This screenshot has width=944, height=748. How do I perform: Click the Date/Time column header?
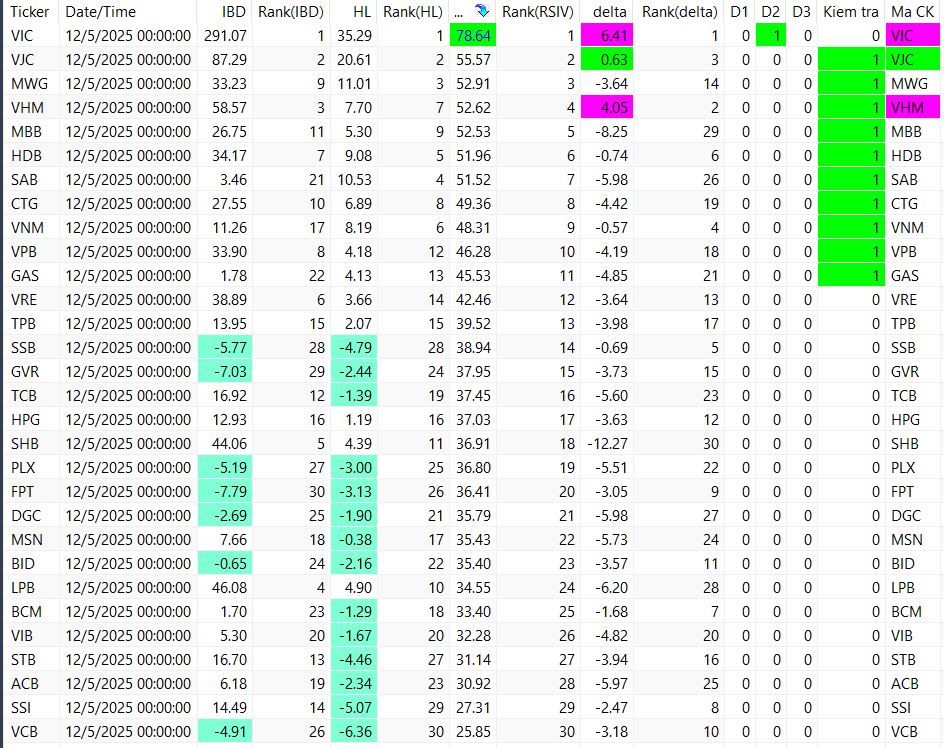100,12
